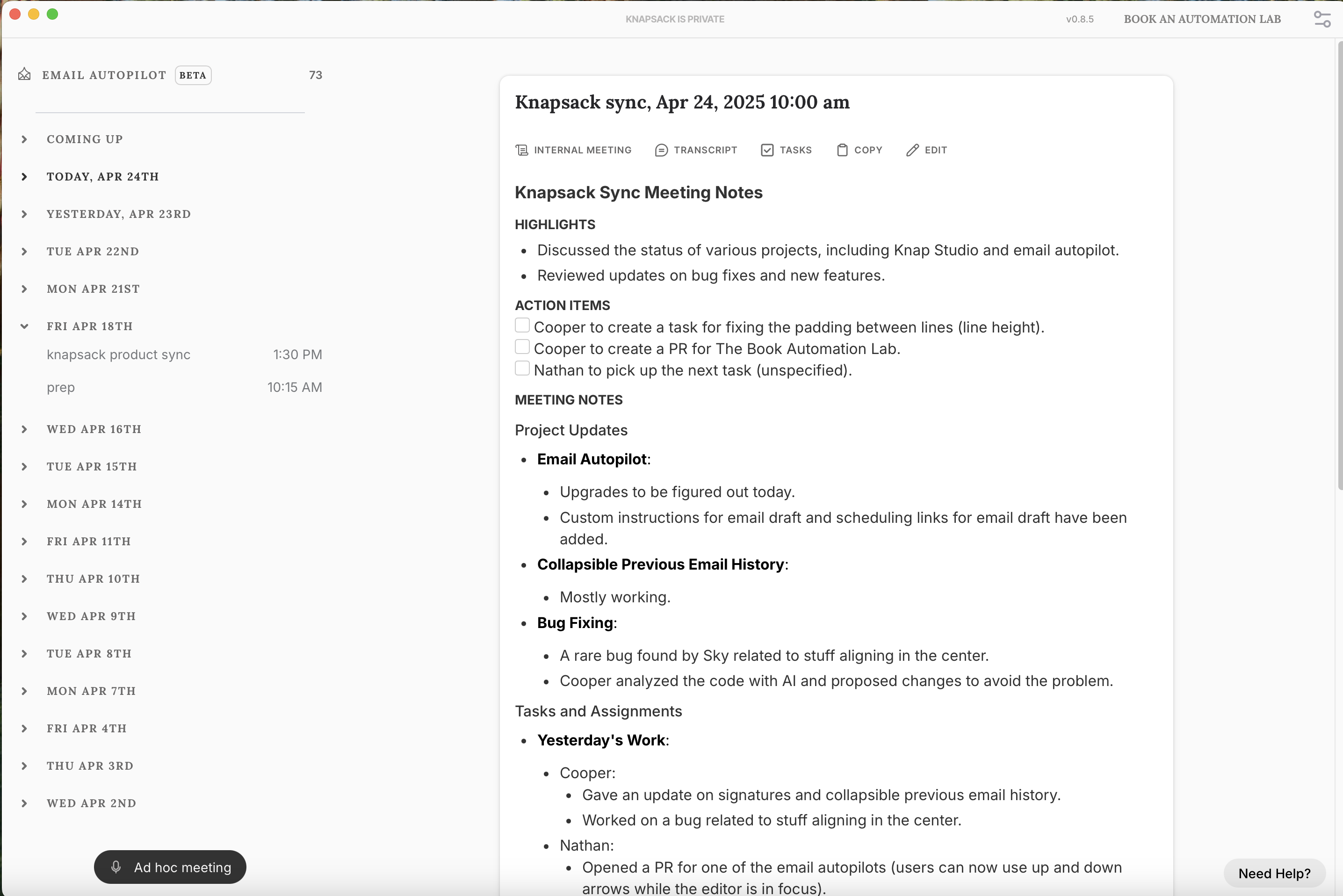This screenshot has height=896, width=1343.
Task: Click the Email Autopilot inbox icon
Action: click(x=24, y=75)
